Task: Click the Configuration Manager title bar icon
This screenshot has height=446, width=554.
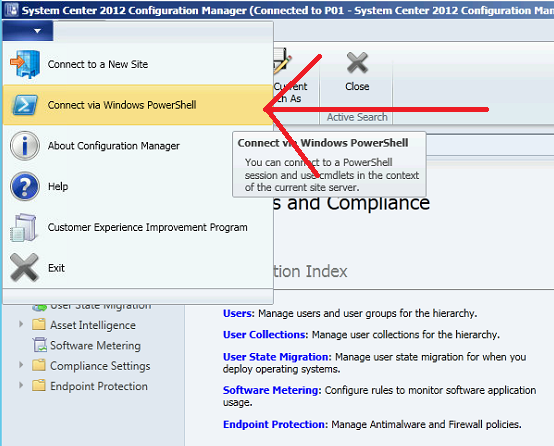Action: [x=11, y=10]
